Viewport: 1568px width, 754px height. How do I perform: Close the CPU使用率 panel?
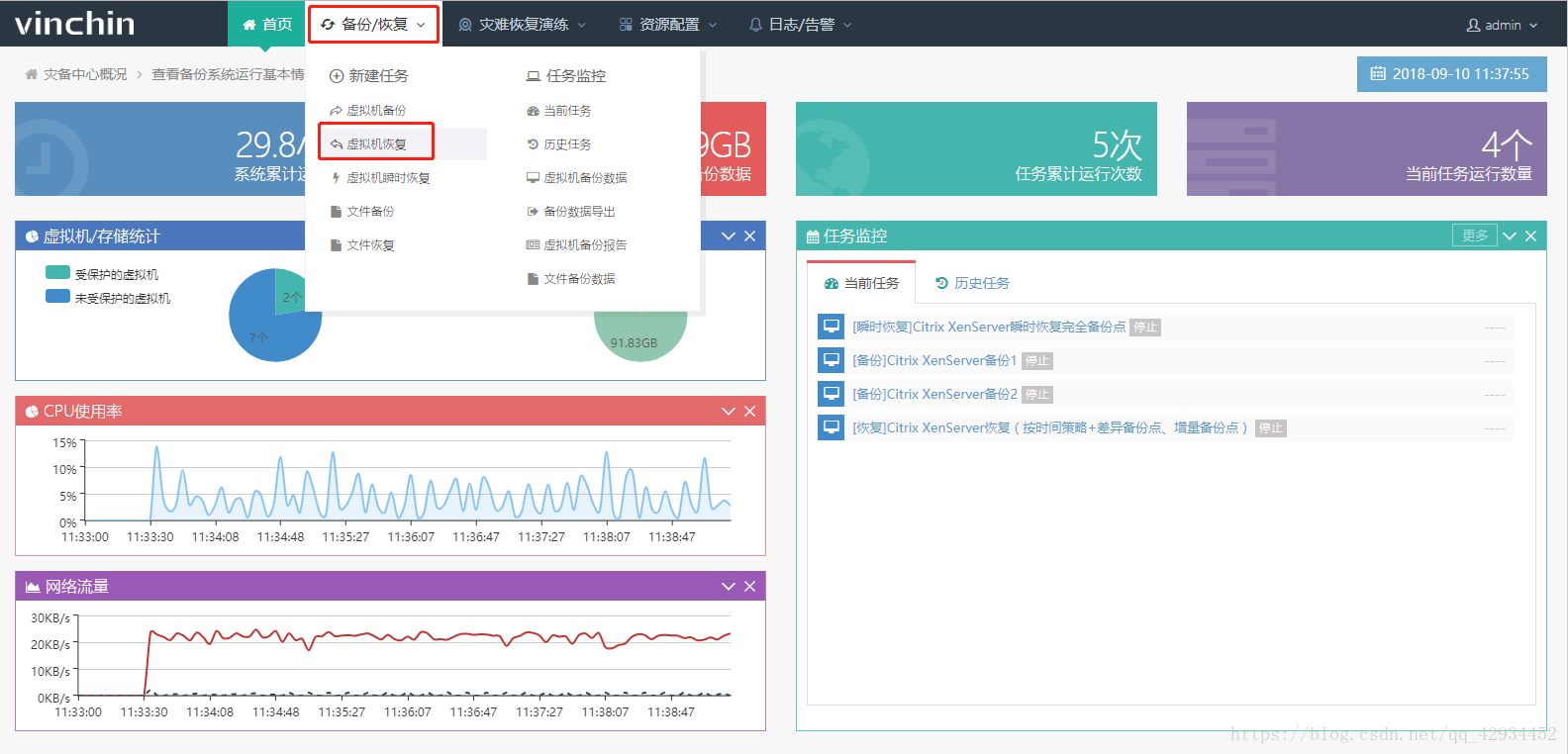click(749, 412)
